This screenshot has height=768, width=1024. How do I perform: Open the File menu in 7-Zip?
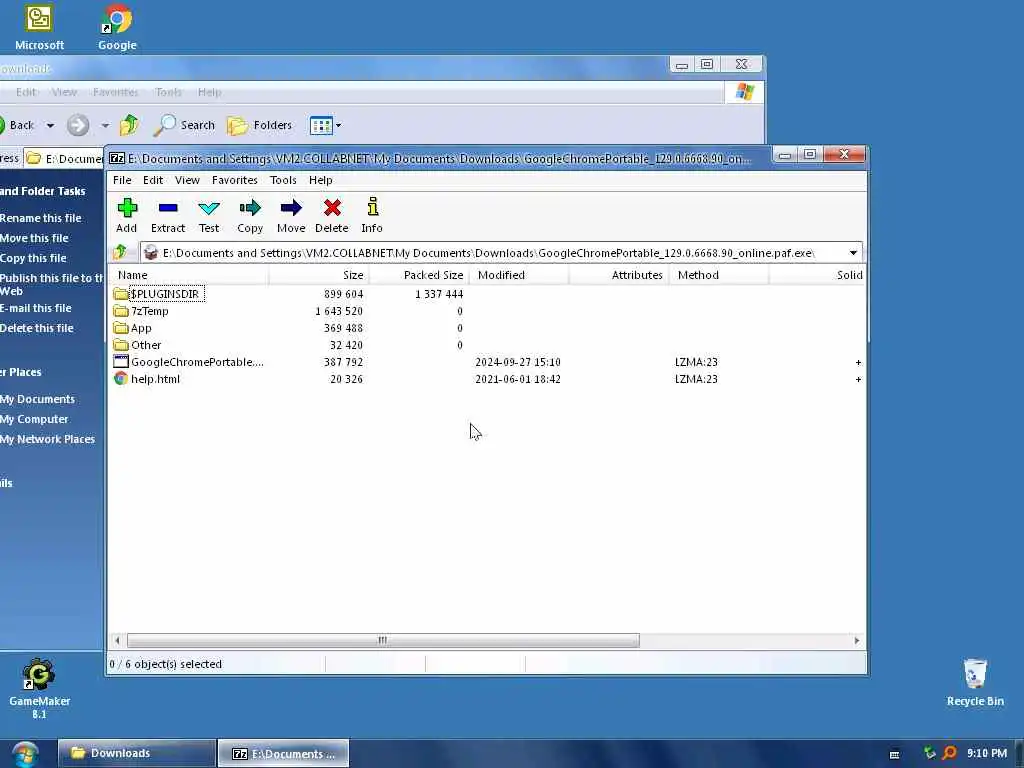(122, 180)
